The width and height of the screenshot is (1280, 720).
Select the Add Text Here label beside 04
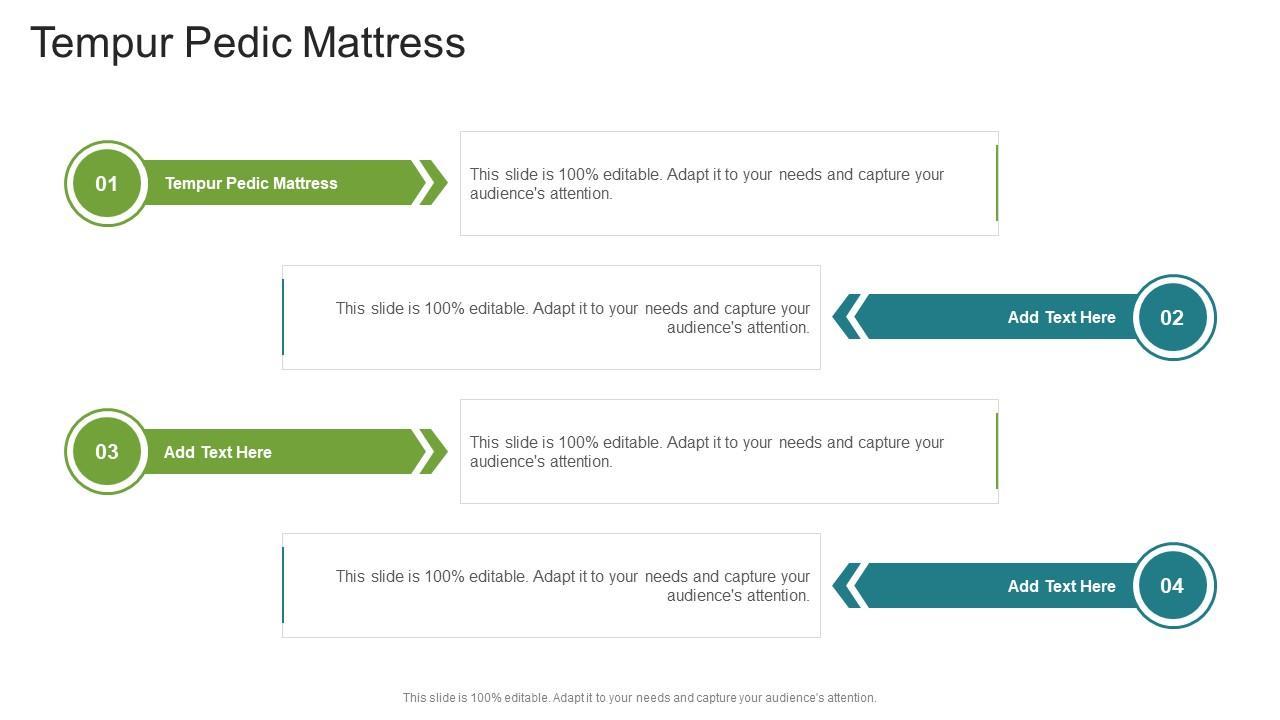1061,587
